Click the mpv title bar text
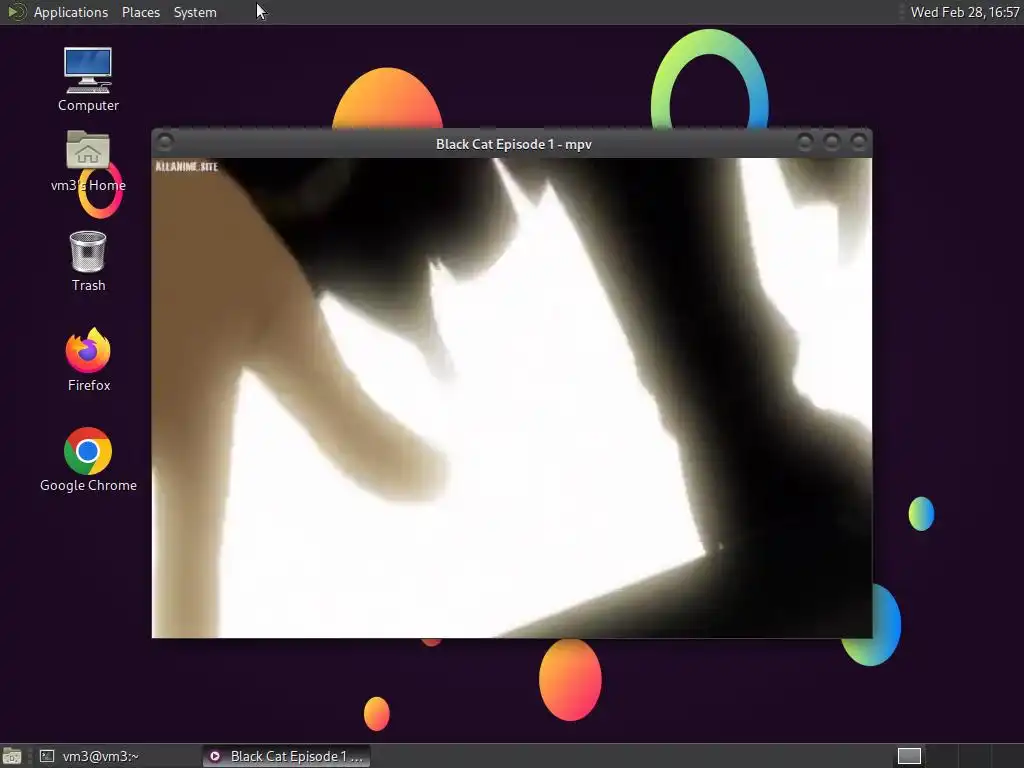This screenshot has height=768, width=1024. [514, 144]
